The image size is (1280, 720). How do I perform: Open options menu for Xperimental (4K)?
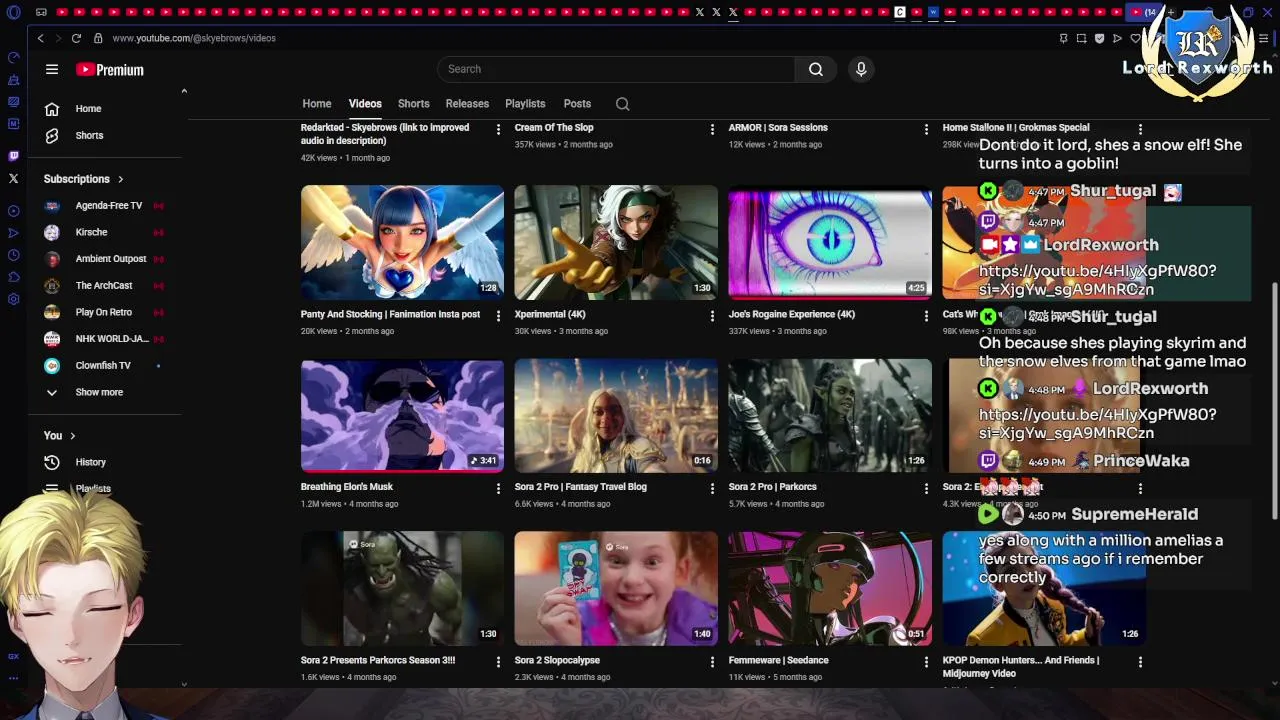[x=712, y=316]
